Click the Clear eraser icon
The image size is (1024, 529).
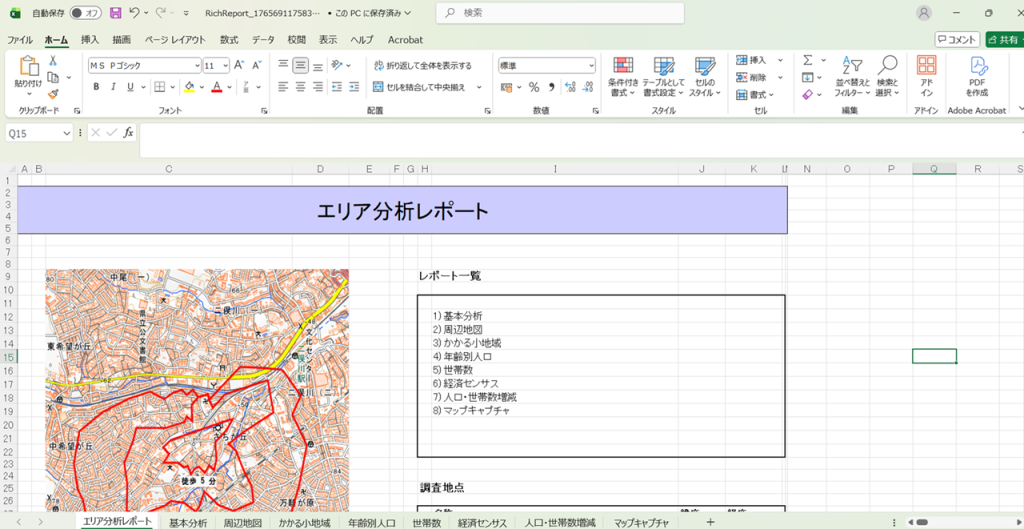click(x=808, y=95)
